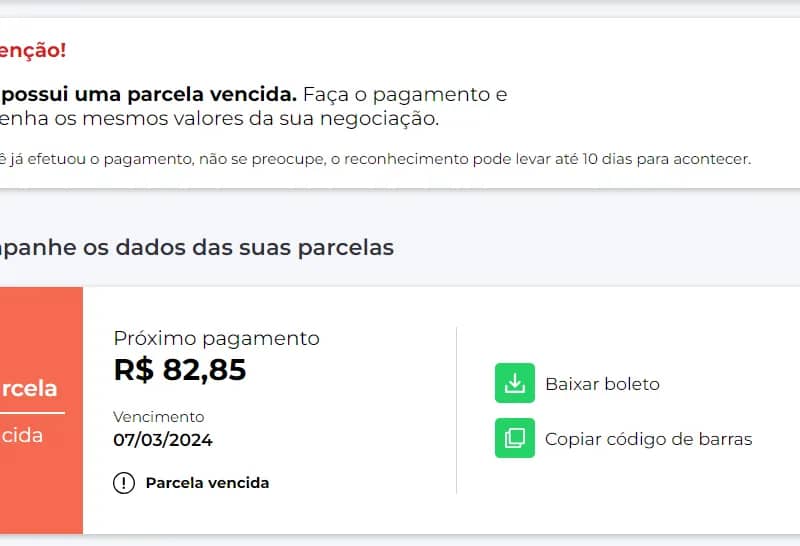Click the underline below Parcela in orange panel

(x=32, y=412)
